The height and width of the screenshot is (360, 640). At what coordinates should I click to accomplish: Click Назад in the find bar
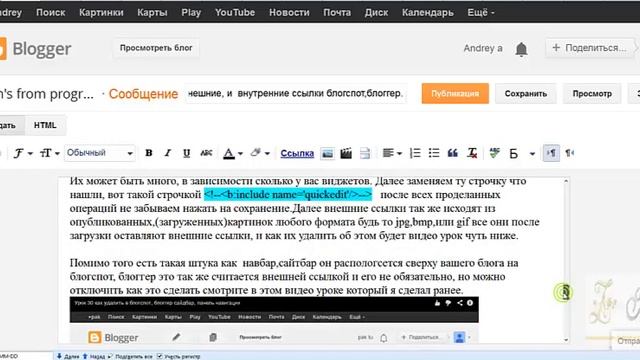(x=93, y=356)
